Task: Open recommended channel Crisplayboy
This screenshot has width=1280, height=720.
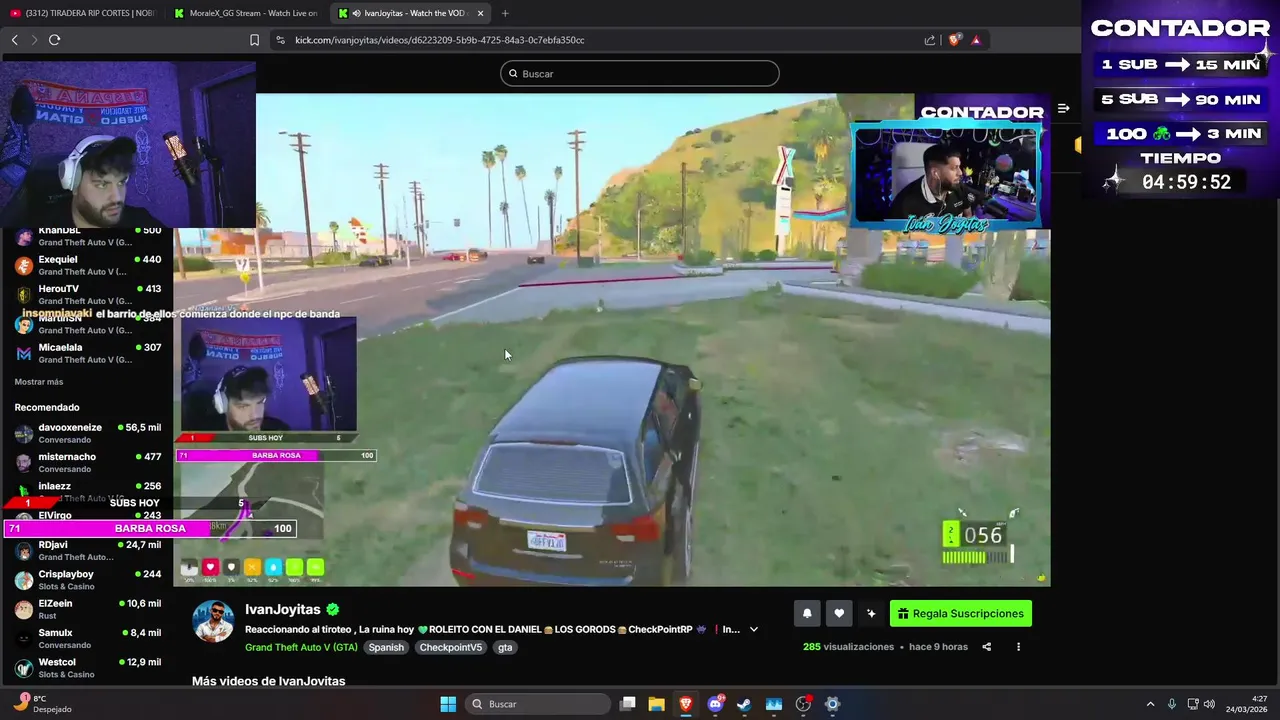Action: pyautogui.click(x=87, y=580)
